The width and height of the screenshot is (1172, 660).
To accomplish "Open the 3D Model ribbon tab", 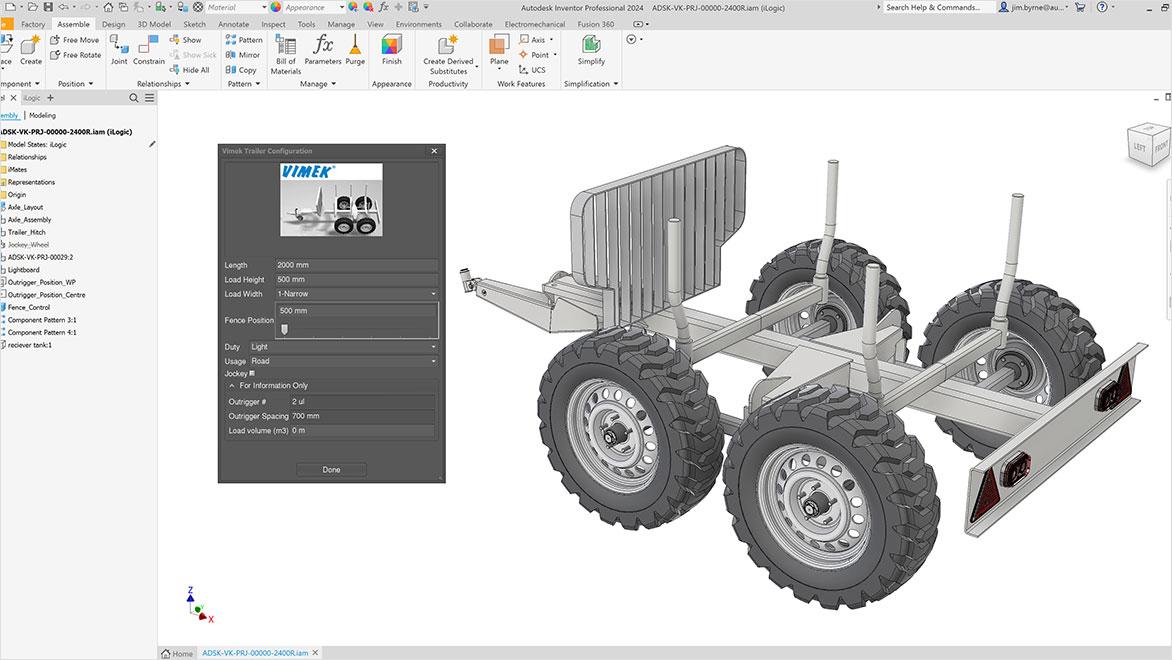I will 154,24.
